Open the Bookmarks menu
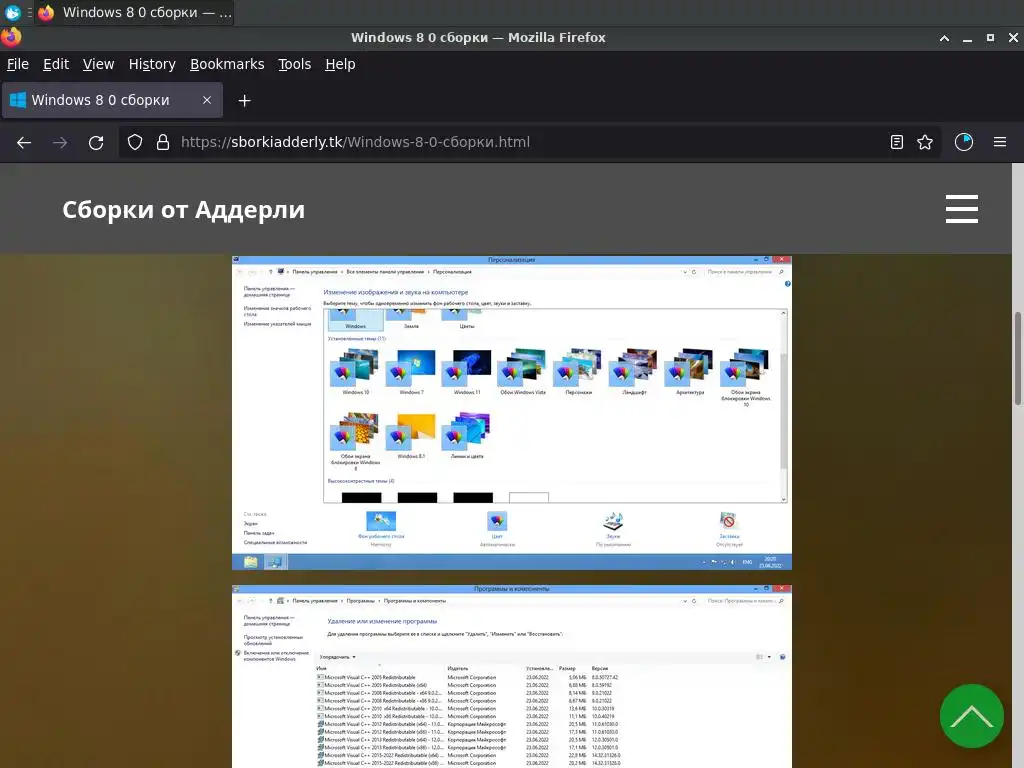Image resolution: width=1024 pixels, height=768 pixels. click(x=227, y=64)
